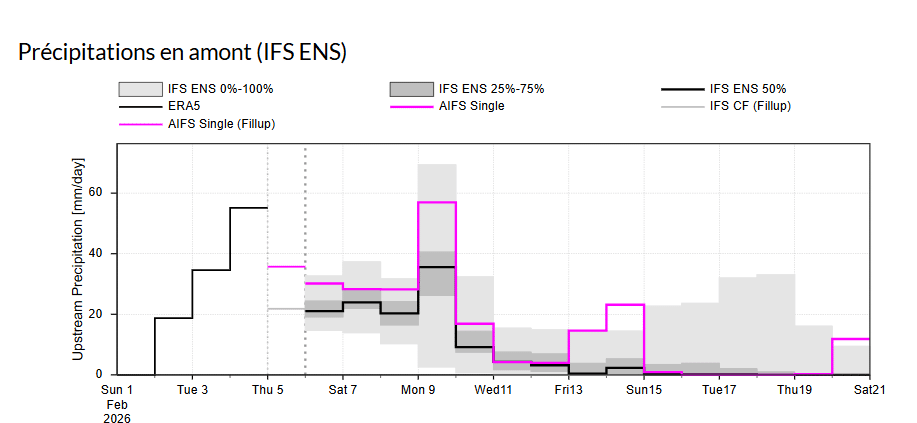Click the IFS ENS 50% legend line
Viewport: 917px width, 423px height.
[681, 89]
